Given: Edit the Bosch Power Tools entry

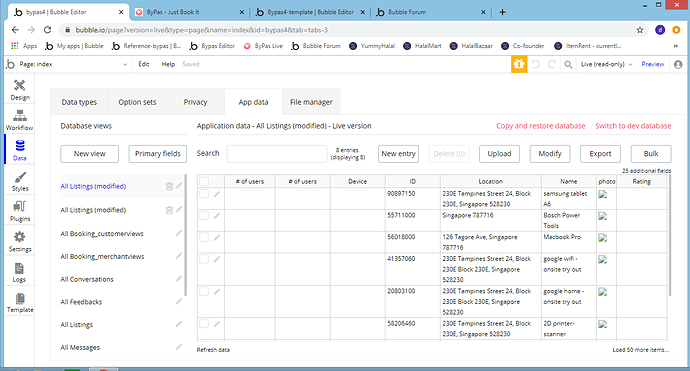Looking at the screenshot, I should click(217, 216).
